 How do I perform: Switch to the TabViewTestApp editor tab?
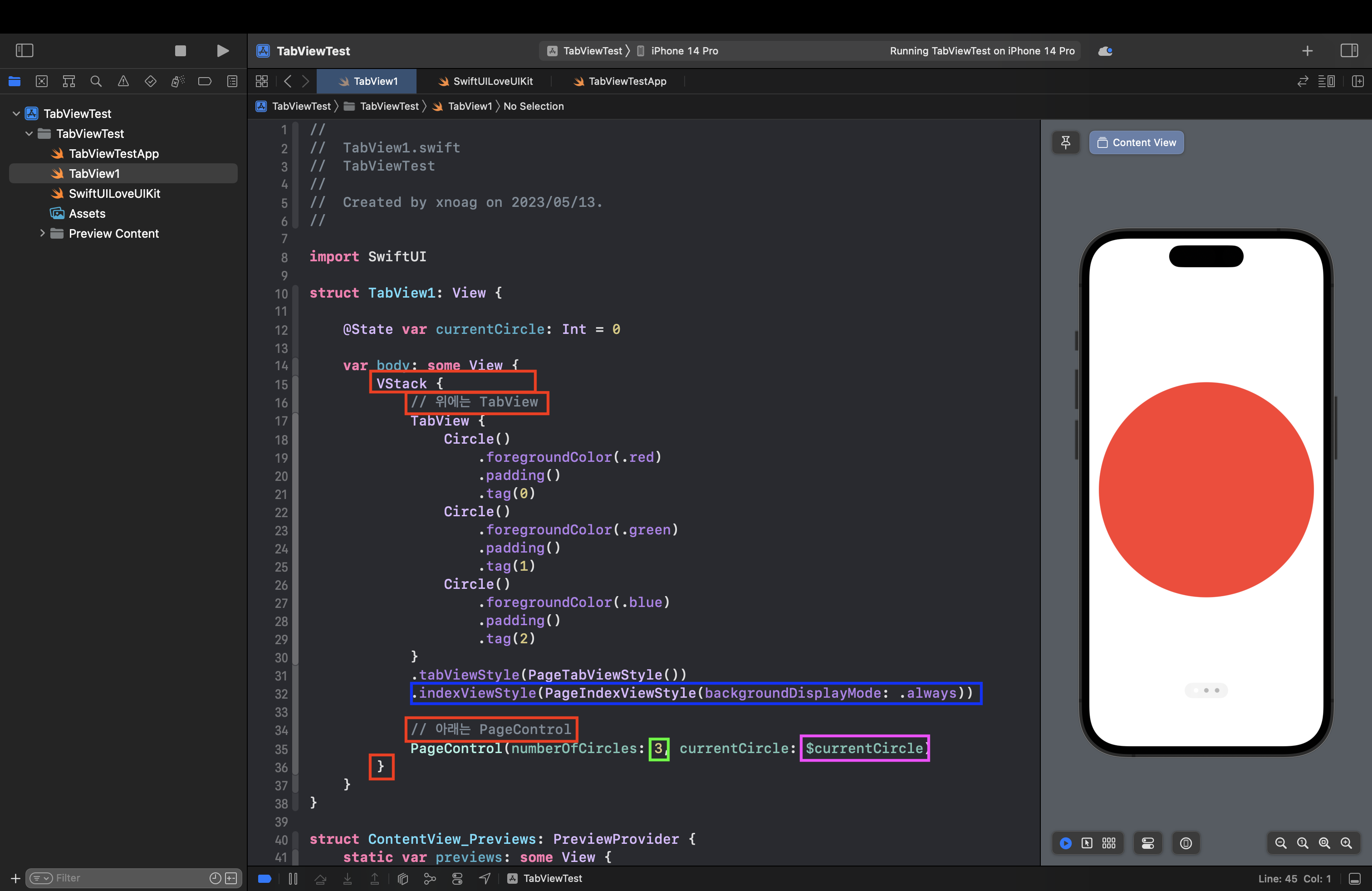(x=627, y=81)
